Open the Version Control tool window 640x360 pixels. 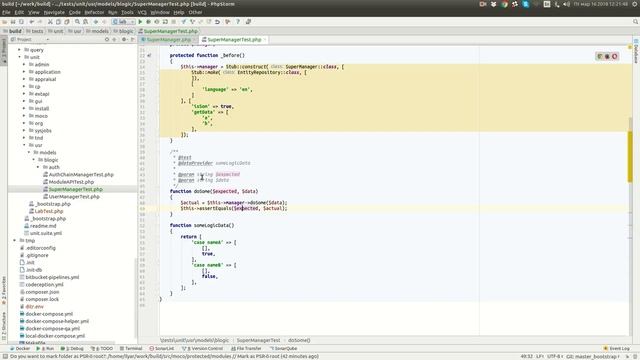tap(202, 349)
